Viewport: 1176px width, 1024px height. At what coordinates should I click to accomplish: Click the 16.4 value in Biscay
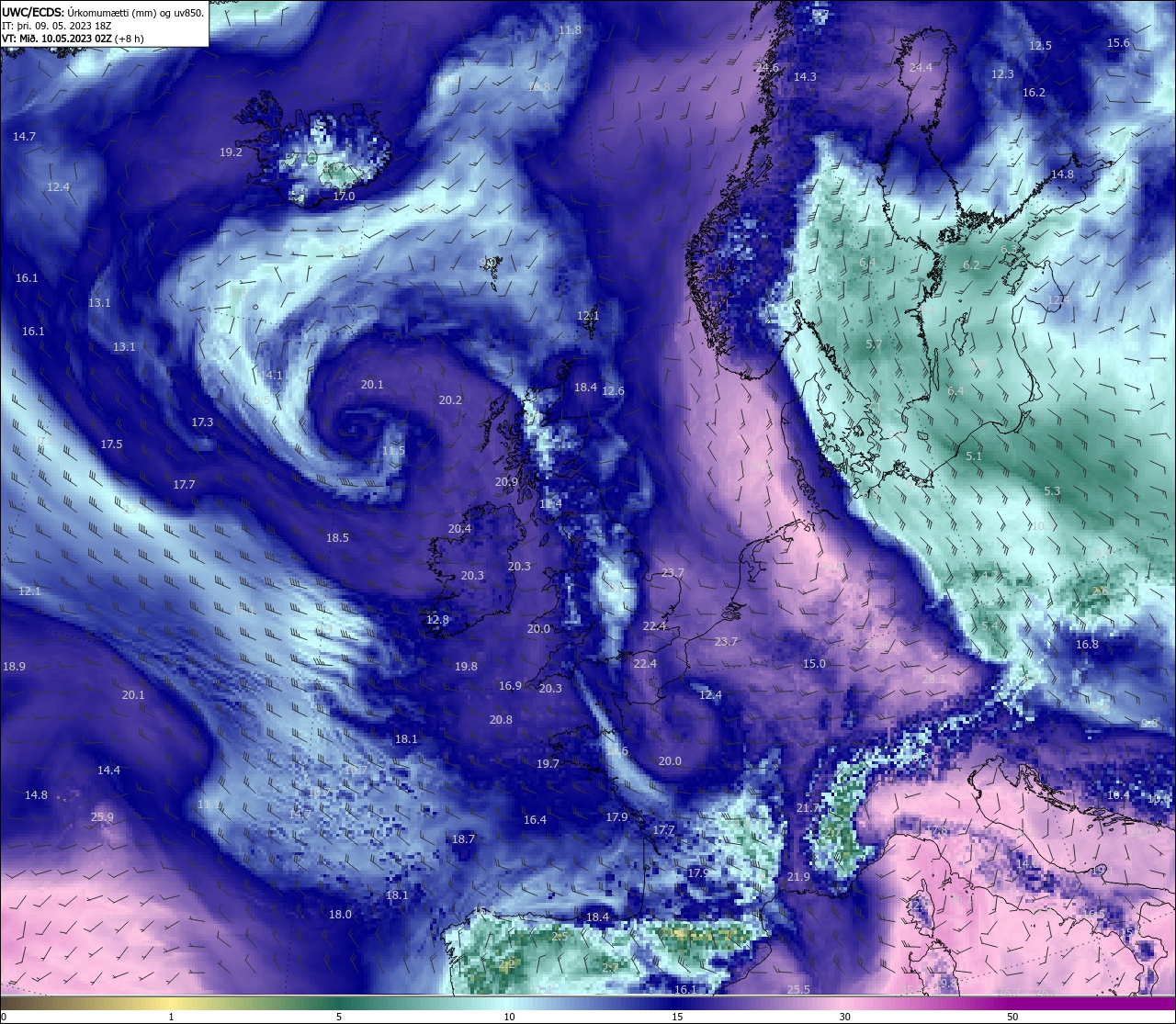coord(535,820)
